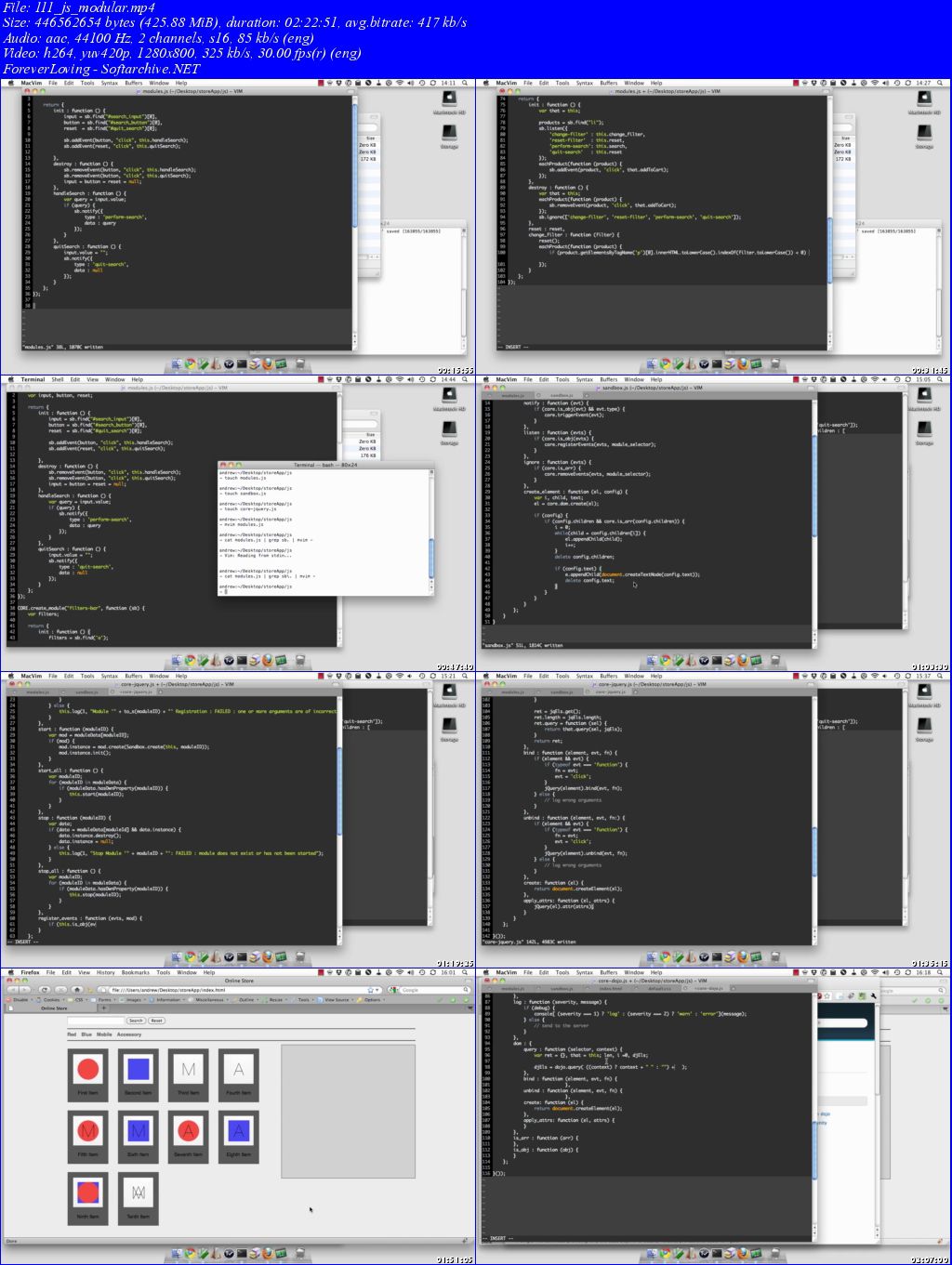The height and width of the screenshot is (1265, 952).
Task: Click Firefox home icon in toolbar
Action: 77,990
